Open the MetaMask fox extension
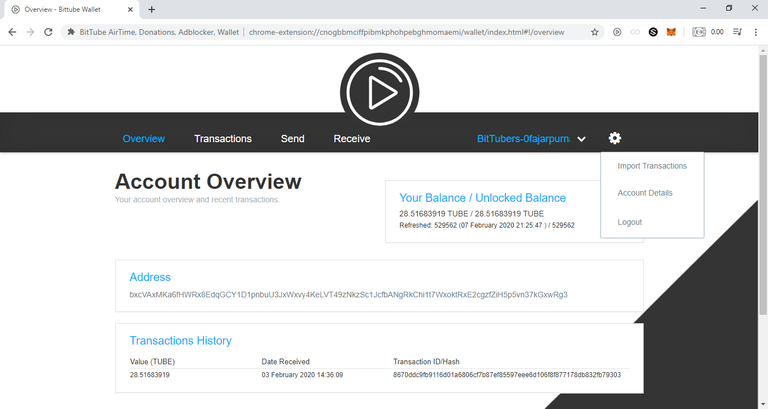 [672, 32]
